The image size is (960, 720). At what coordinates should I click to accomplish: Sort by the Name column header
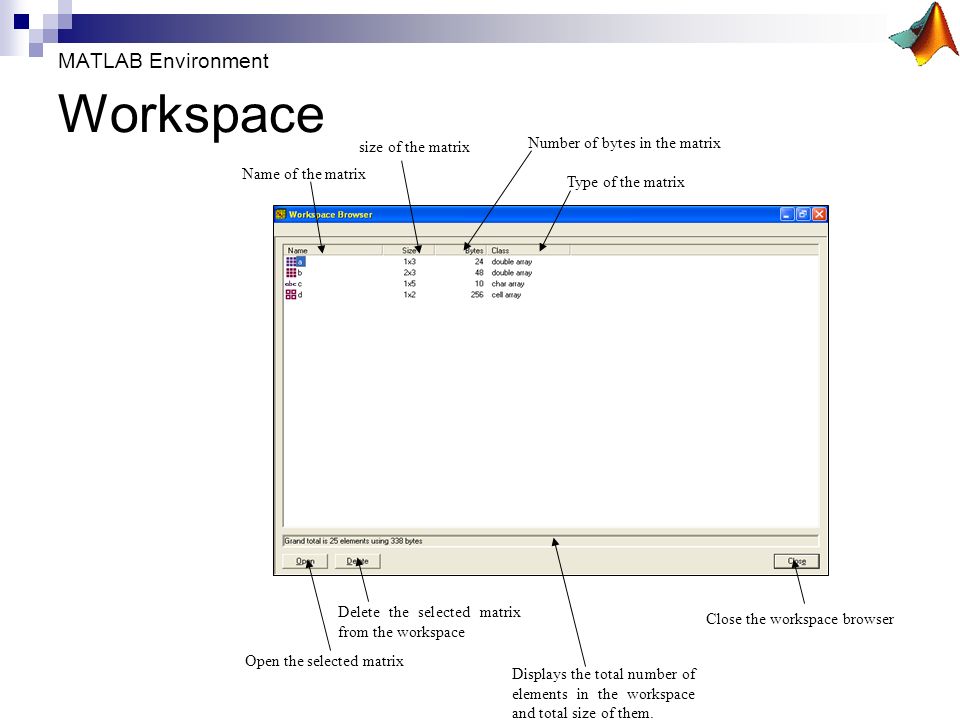tap(333, 250)
